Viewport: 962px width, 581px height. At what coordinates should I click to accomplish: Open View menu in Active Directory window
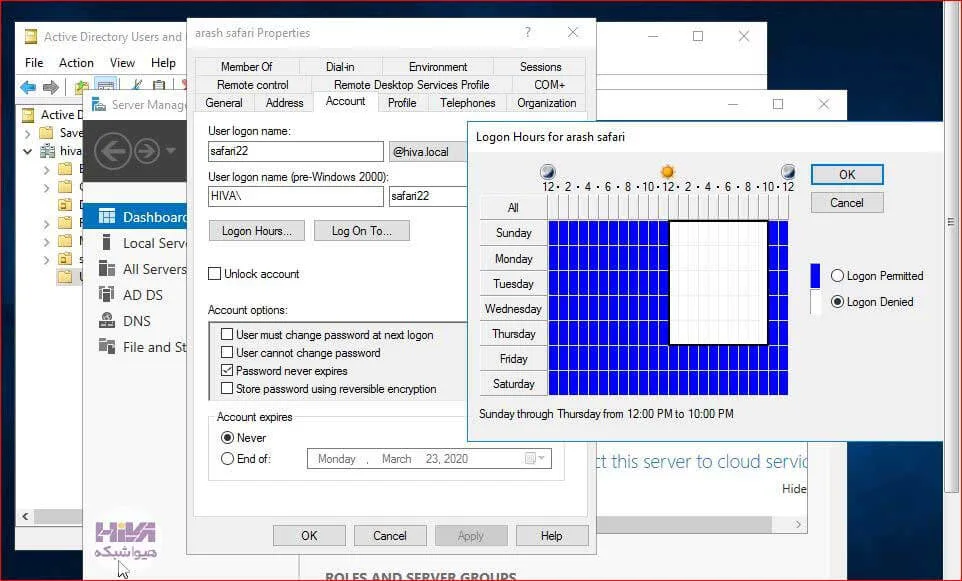pyautogui.click(x=122, y=63)
